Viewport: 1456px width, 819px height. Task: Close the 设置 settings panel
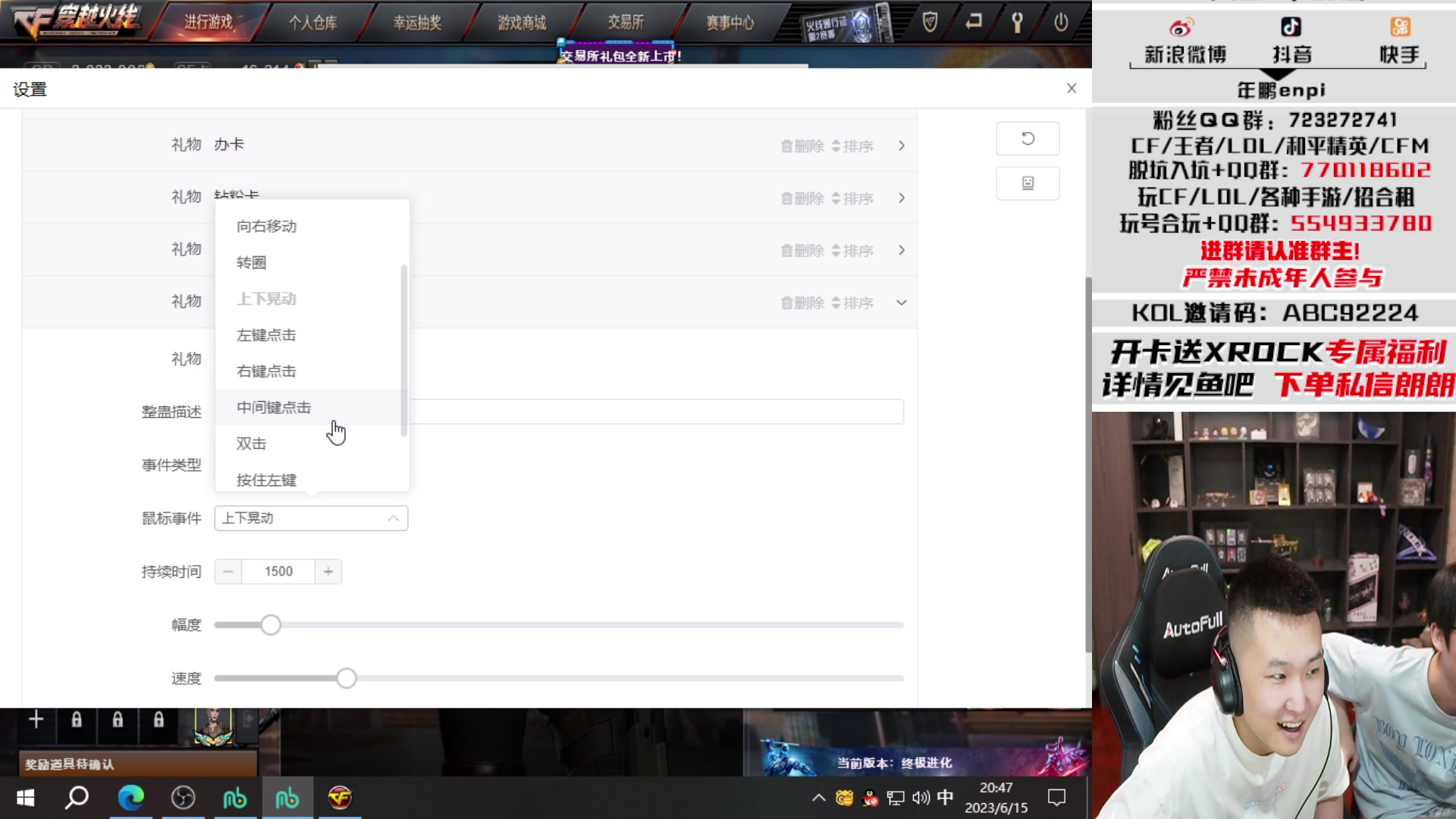(1072, 88)
